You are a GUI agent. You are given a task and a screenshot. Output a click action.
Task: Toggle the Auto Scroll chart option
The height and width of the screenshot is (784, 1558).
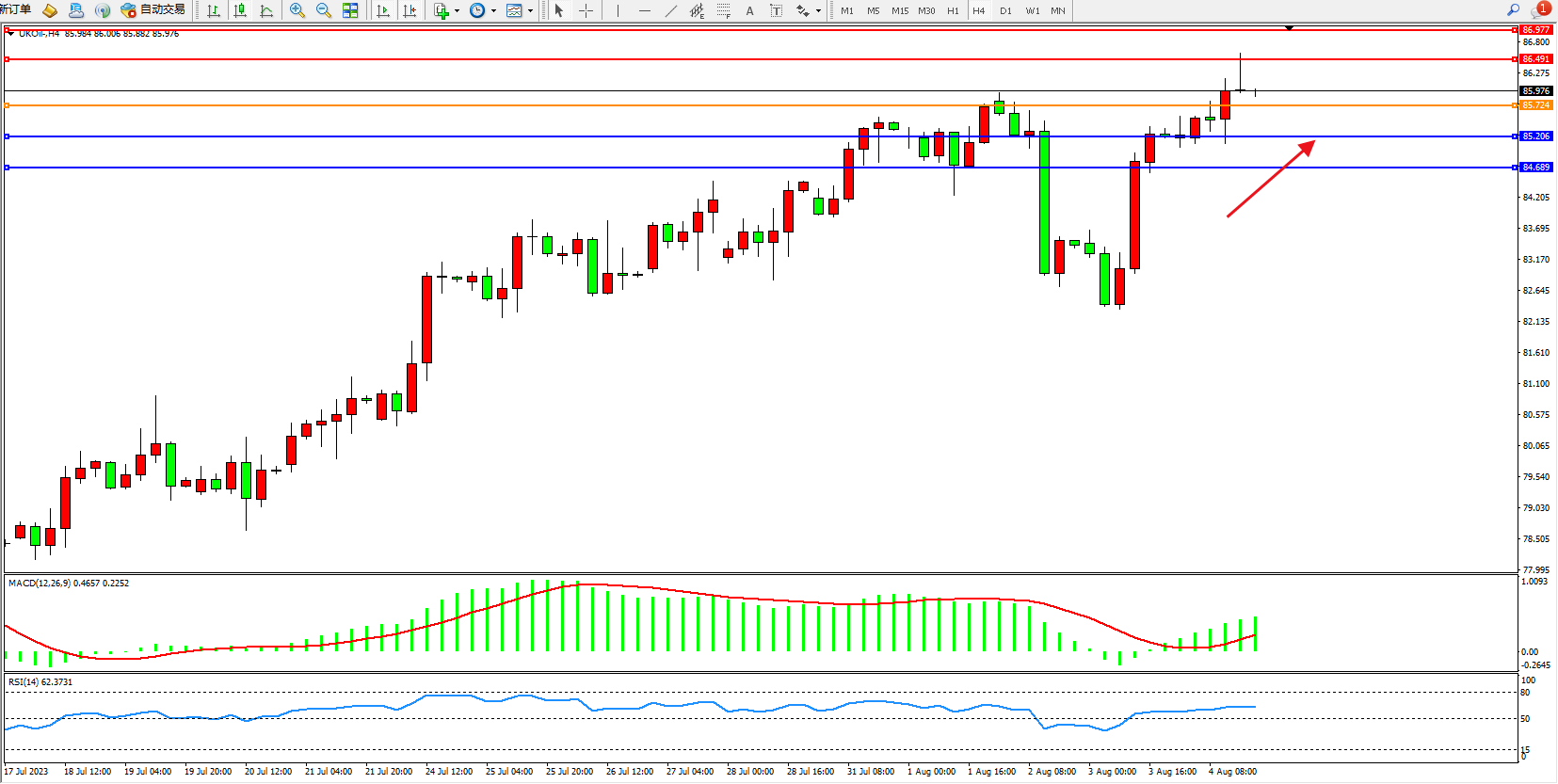[383, 10]
